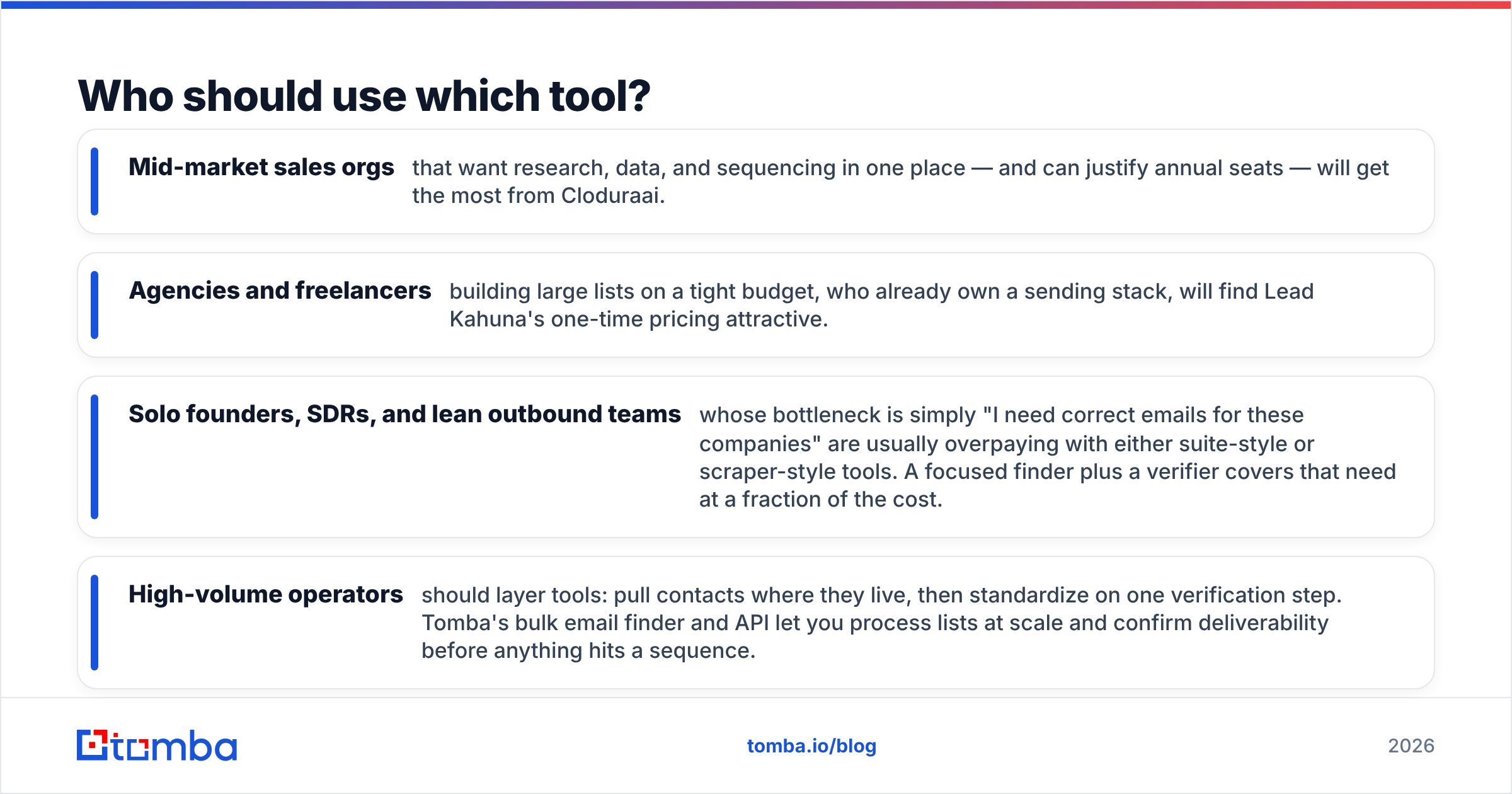Click the 2026 year label in the footer
Screen dimensions: 1512x794
click(1411, 746)
